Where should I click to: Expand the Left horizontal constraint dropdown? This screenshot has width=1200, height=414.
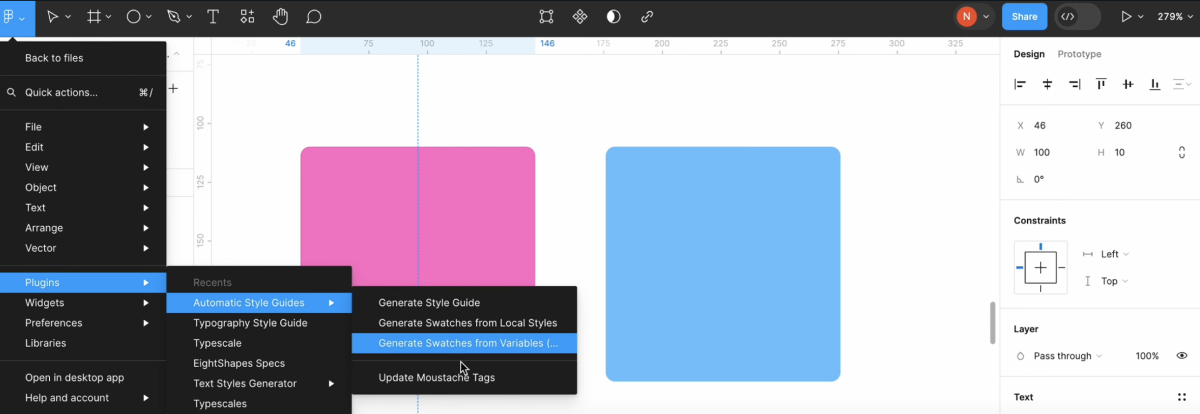[x=1114, y=254]
